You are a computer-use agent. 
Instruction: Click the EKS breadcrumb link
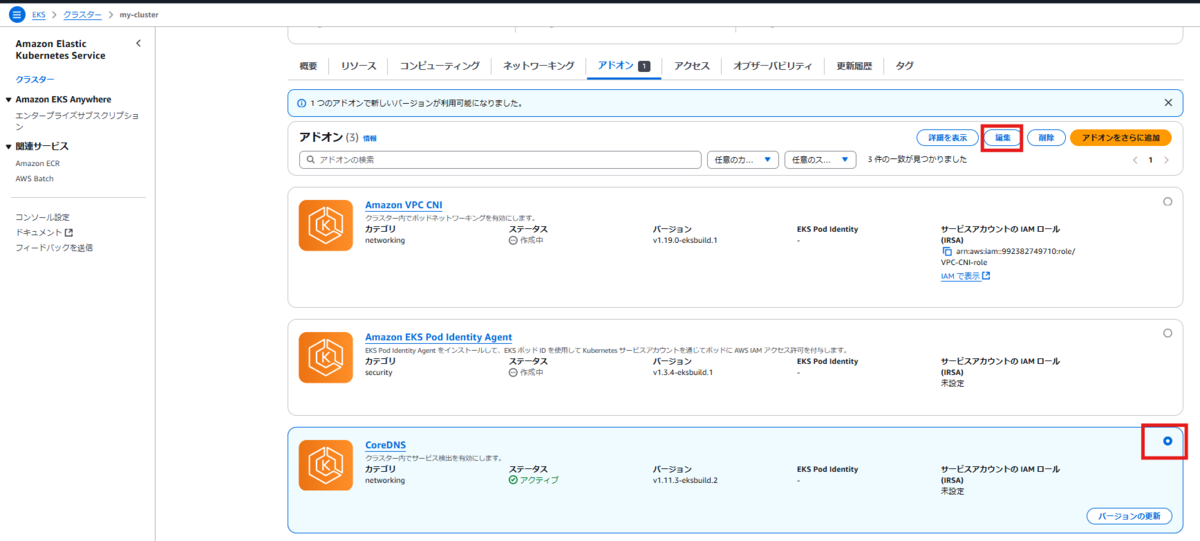point(39,15)
